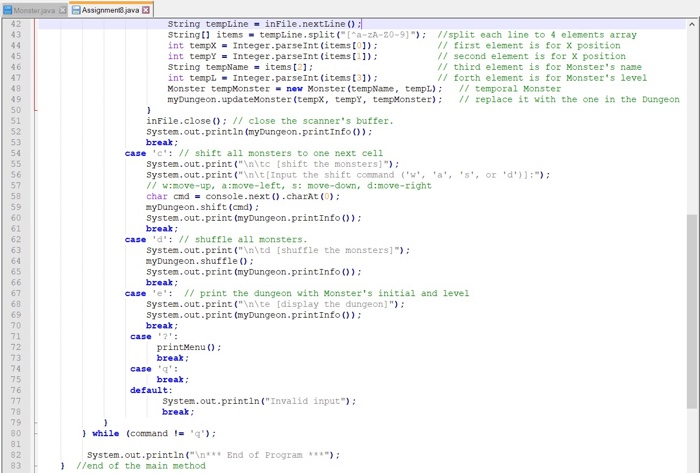Click comment "w:move-up, a:move-left" on line 57
The image size is (700, 473).
pos(219,186)
